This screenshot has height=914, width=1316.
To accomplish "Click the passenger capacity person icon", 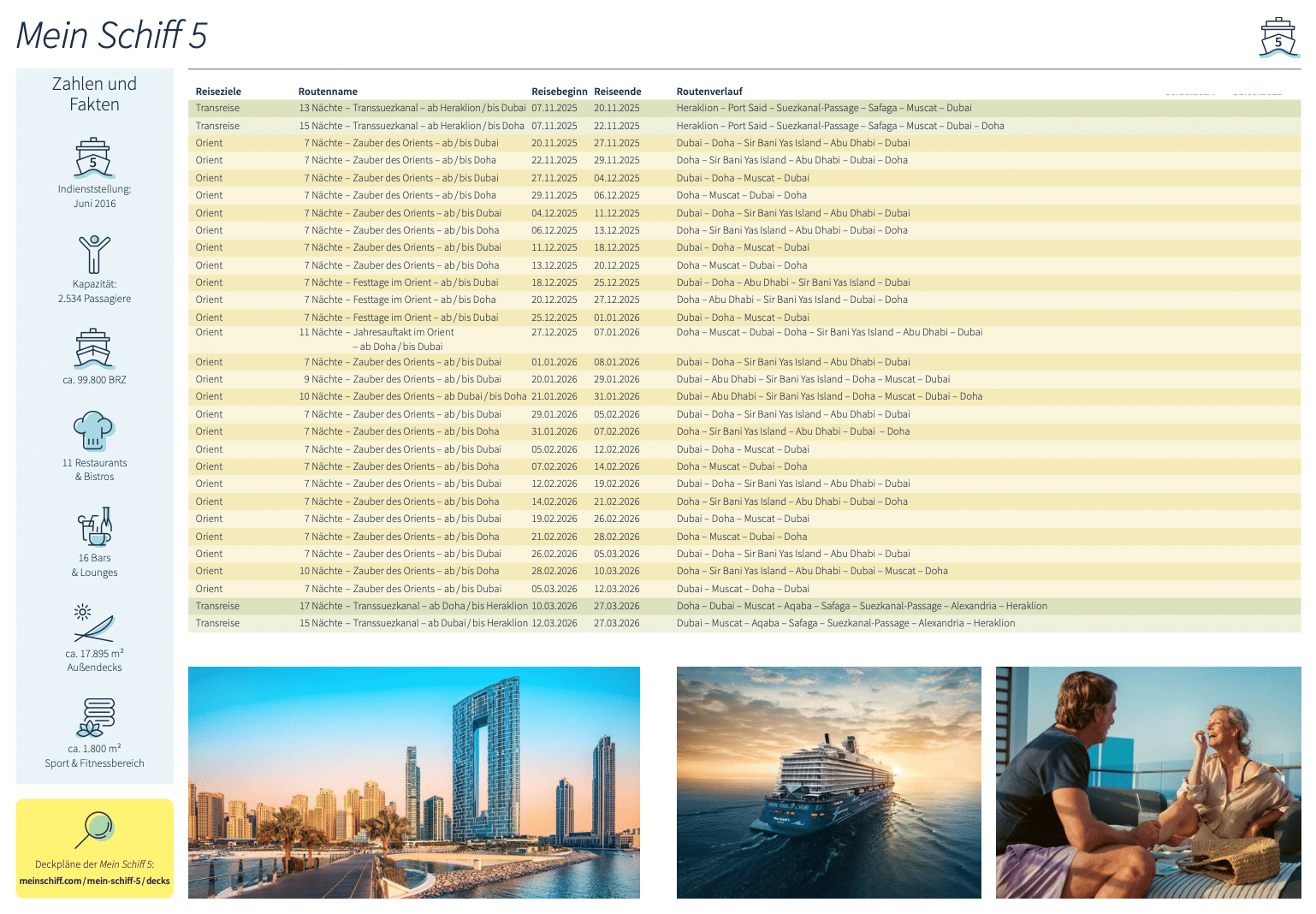I will pos(94,254).
